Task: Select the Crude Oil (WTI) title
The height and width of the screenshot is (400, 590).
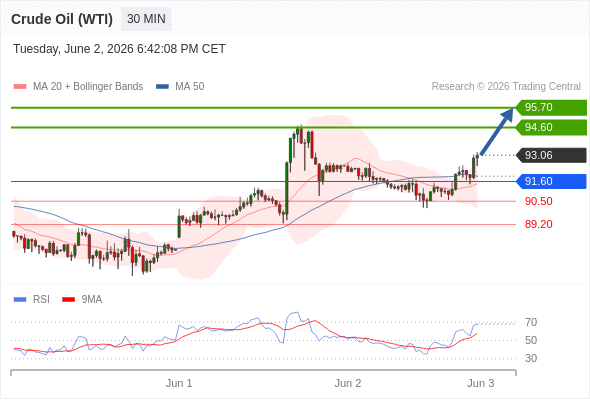Action: tap(62, 19)
